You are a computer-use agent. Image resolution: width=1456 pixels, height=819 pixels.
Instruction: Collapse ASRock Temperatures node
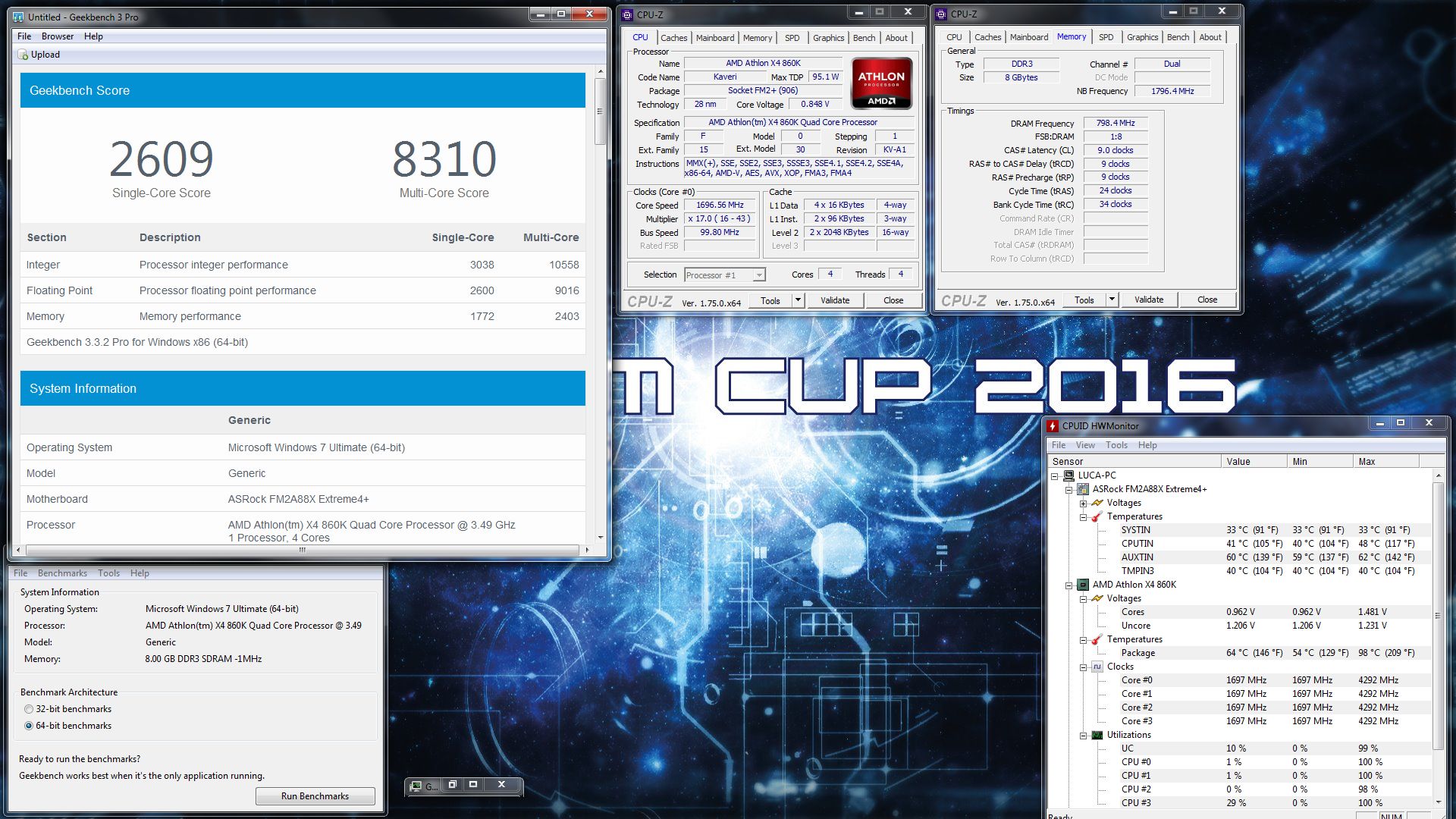coord(1083,516)
